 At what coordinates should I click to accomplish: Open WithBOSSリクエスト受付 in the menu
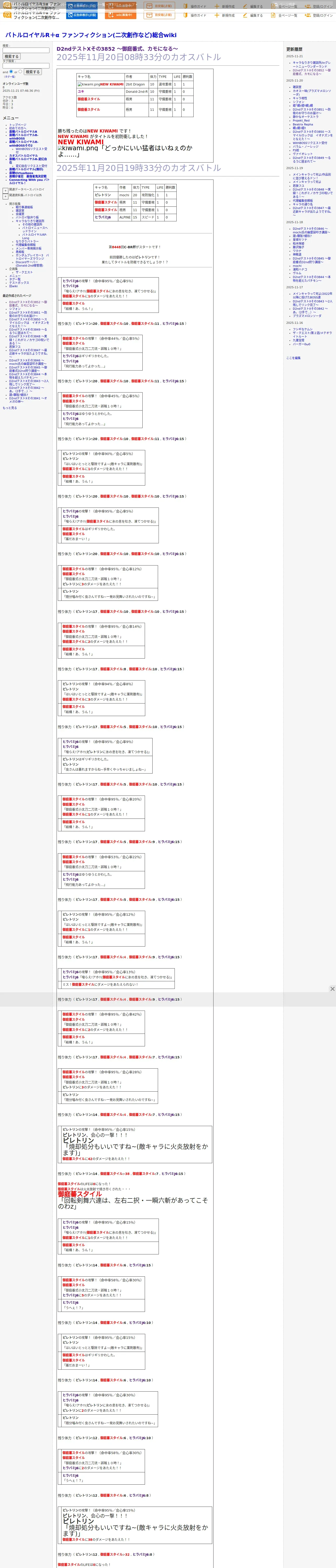pyautogui.click(x=31, y=150)
